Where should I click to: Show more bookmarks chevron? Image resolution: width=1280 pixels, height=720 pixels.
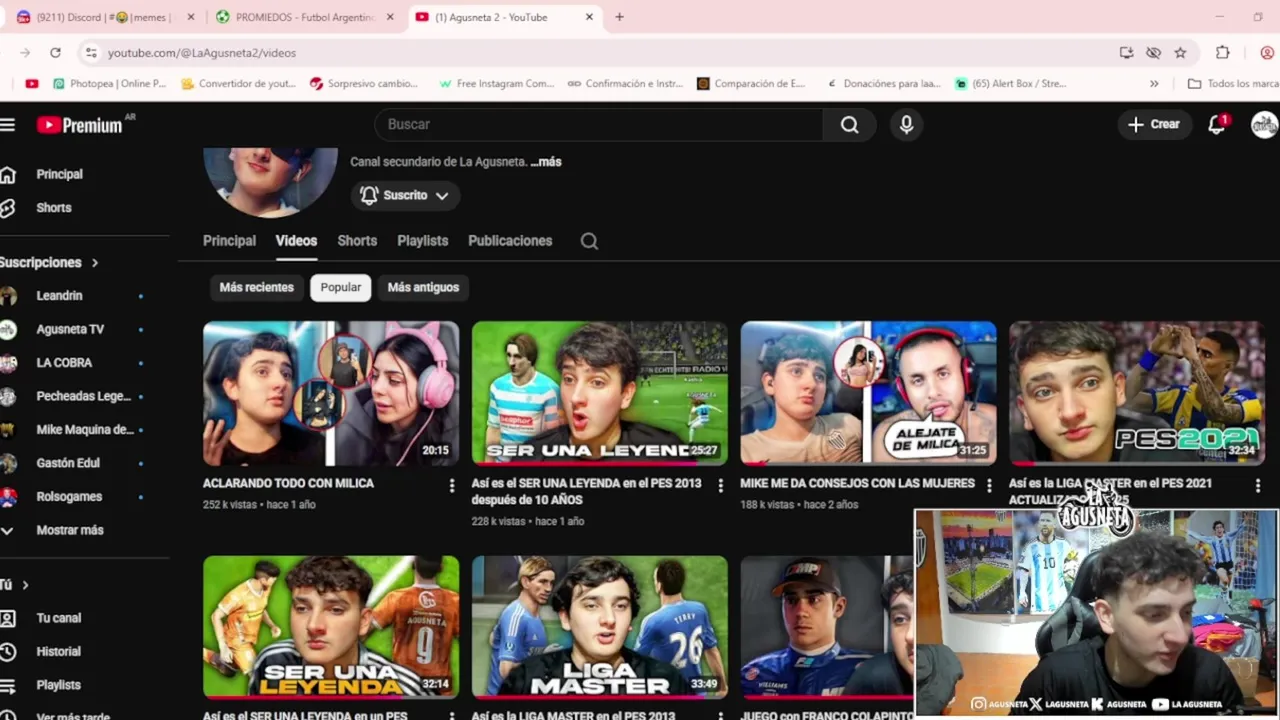tap(1154, 84)
